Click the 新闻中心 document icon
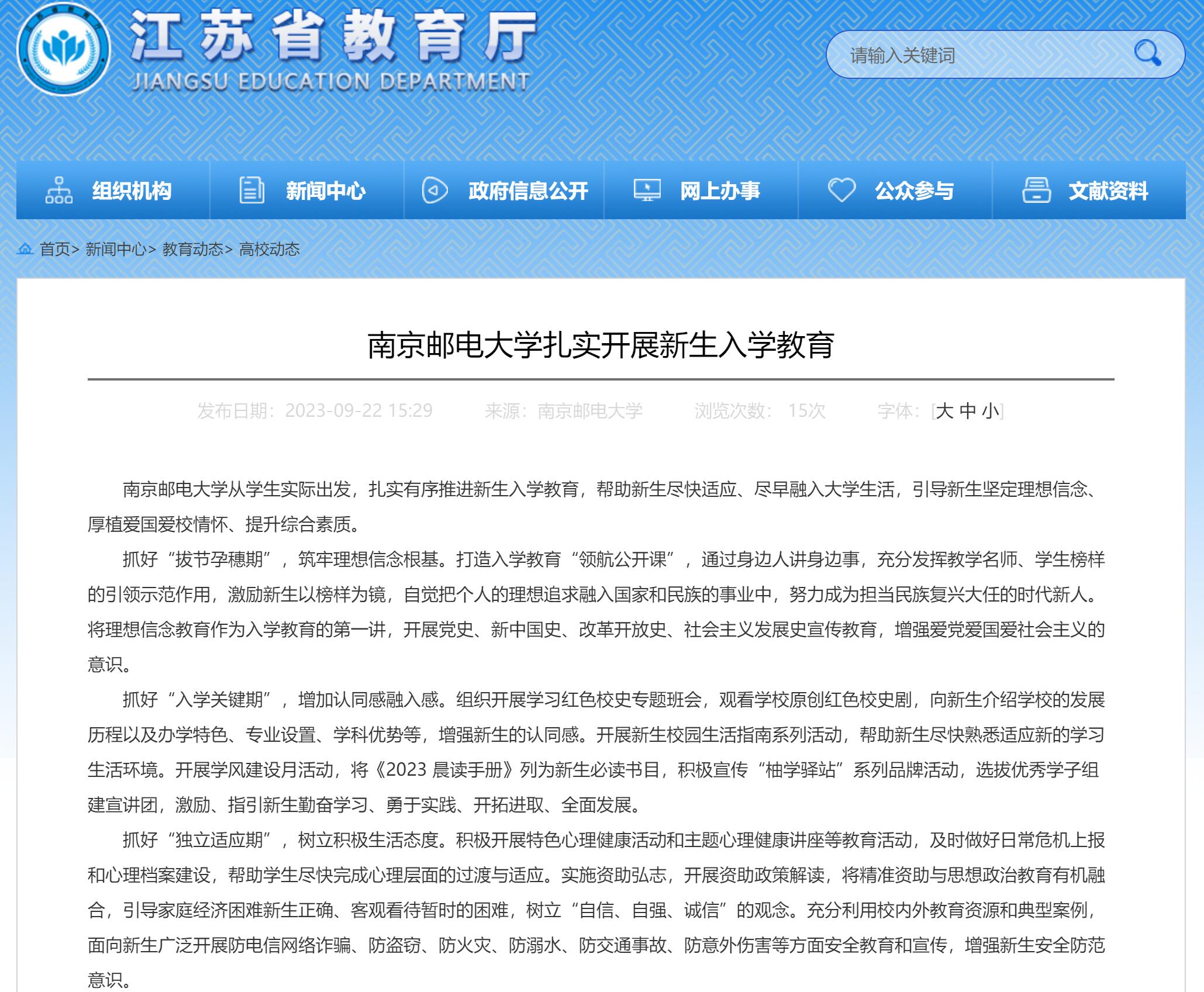1204x992 pixels. click(x=252, y=191)
